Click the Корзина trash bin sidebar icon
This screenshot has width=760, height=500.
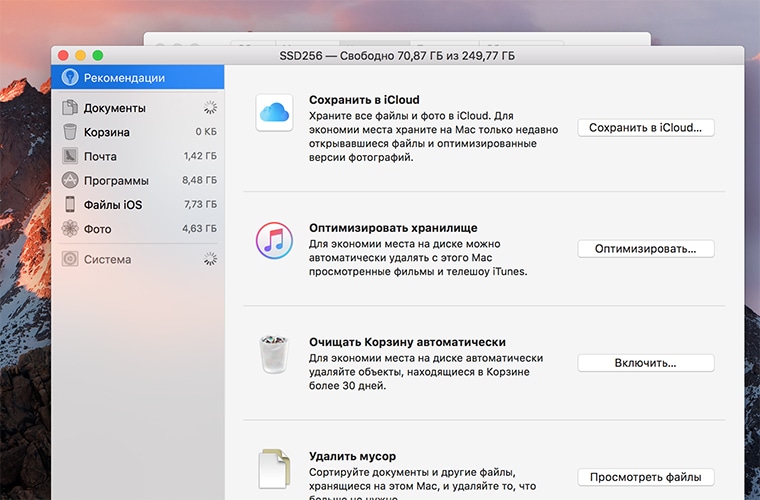[x=70, y=132]
